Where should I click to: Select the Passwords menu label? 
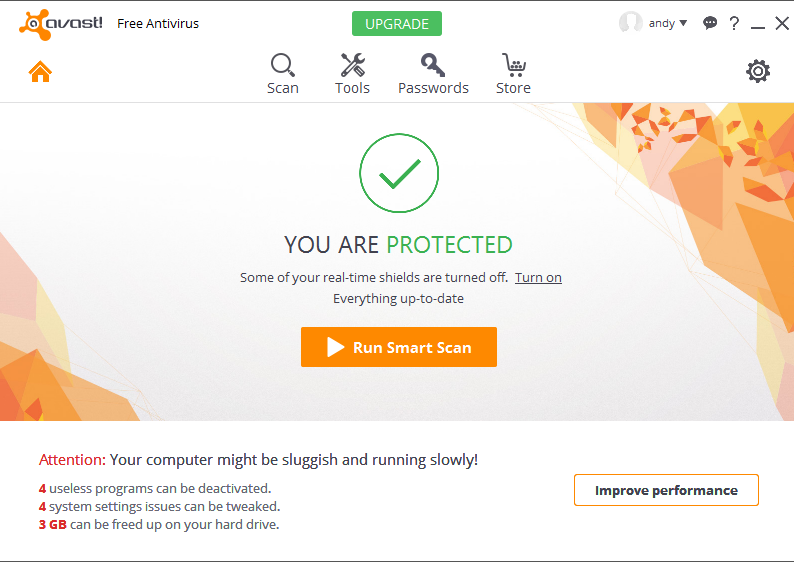[x=433, y=88]
